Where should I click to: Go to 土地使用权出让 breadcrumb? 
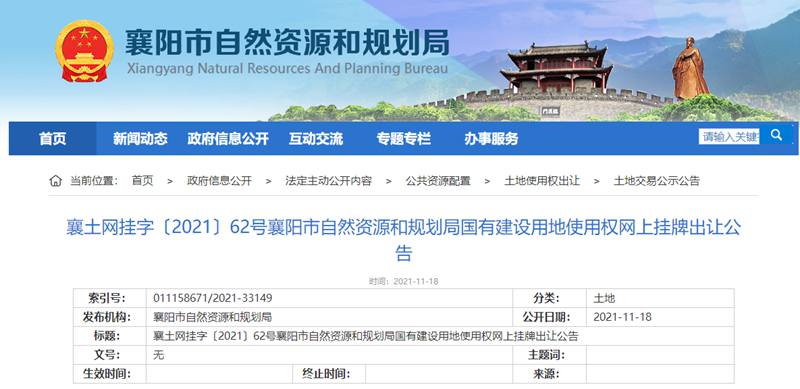pyautogui.click(x=542, y=180)
